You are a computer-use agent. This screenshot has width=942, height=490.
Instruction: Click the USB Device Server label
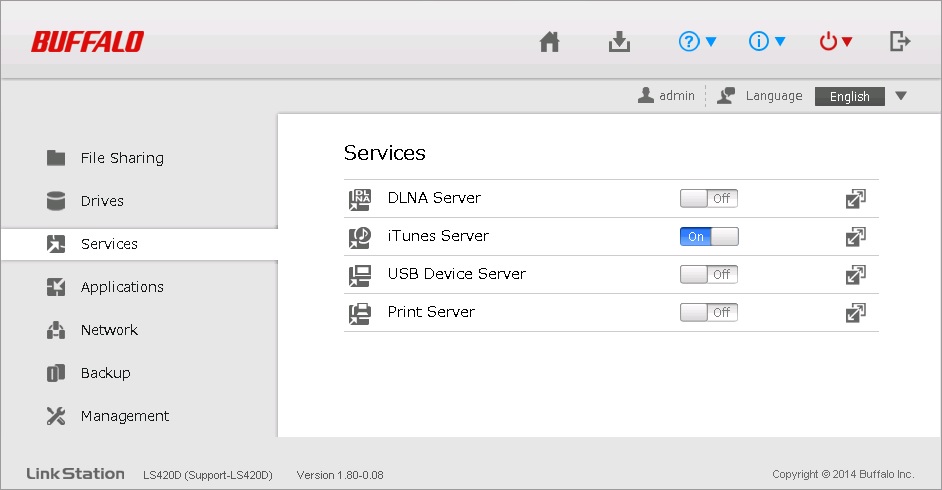pyautogui.click(x=457, y=274)
